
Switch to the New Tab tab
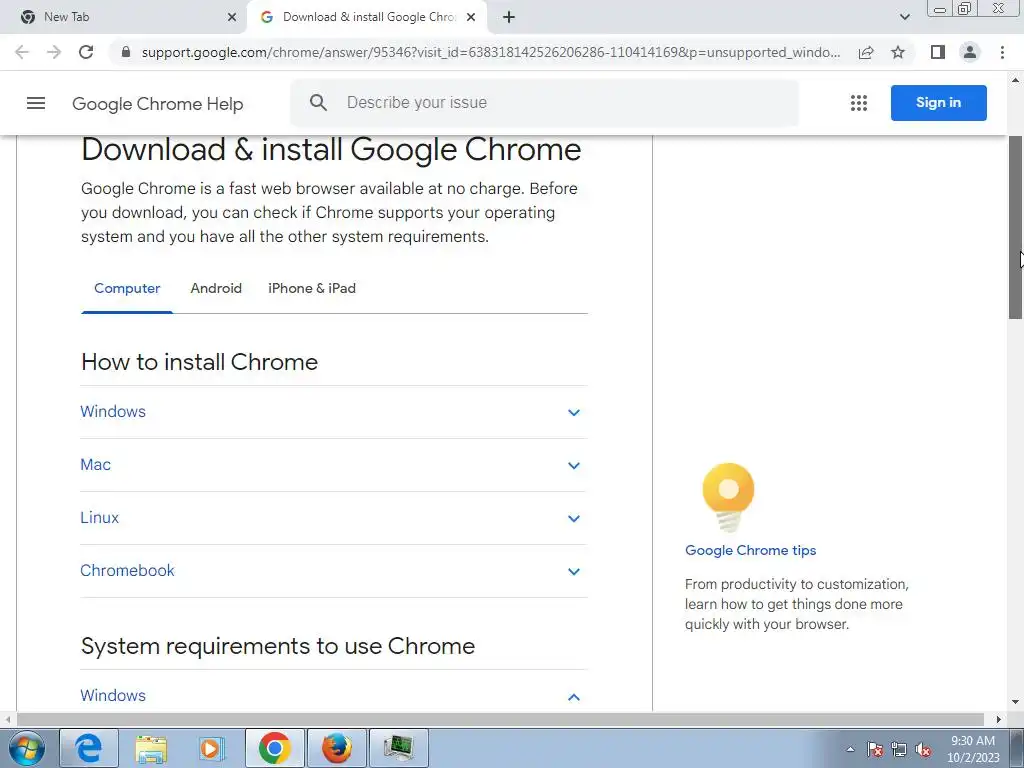(x=123, y=17)
